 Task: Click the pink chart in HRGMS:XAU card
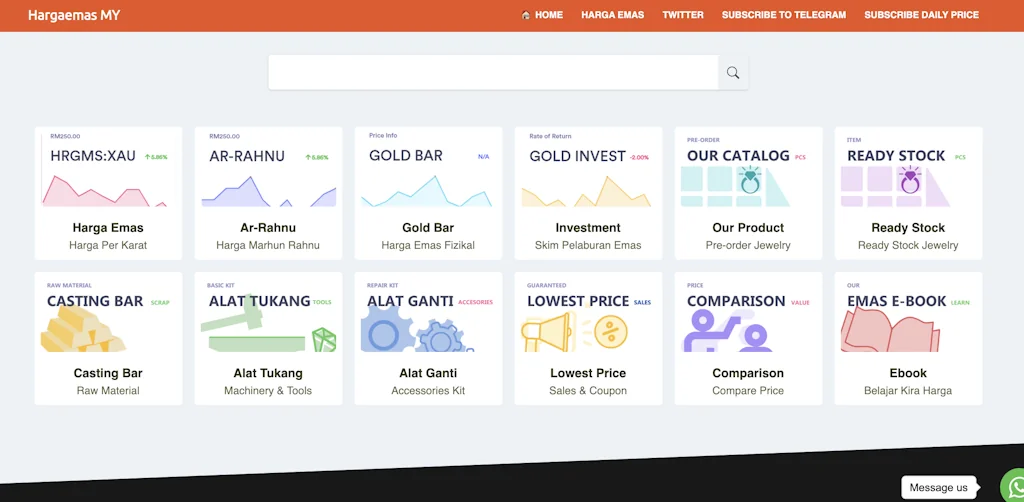tap(104, 191)
